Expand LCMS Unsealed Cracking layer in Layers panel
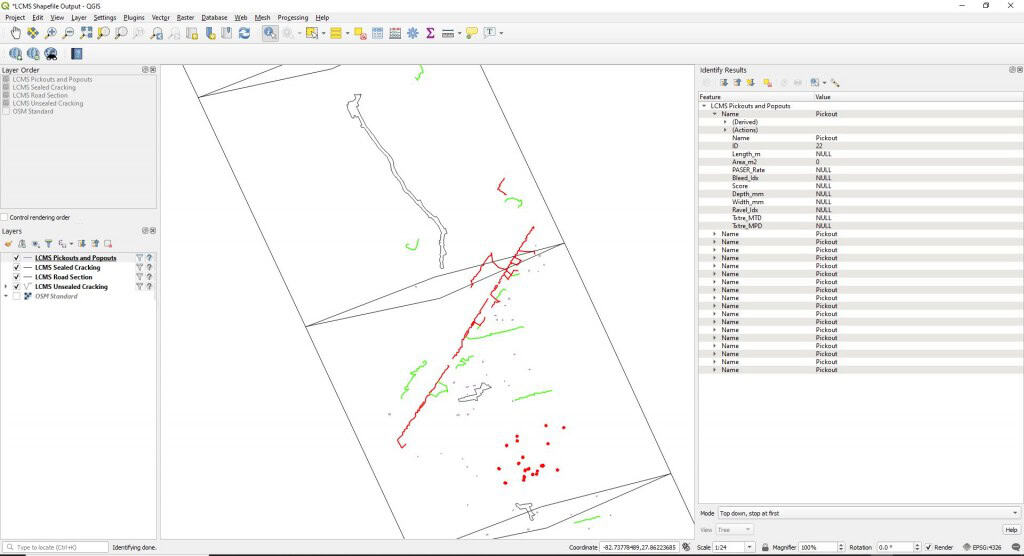The height and width of the screenshot is (556, 1024). click(6, 287)
